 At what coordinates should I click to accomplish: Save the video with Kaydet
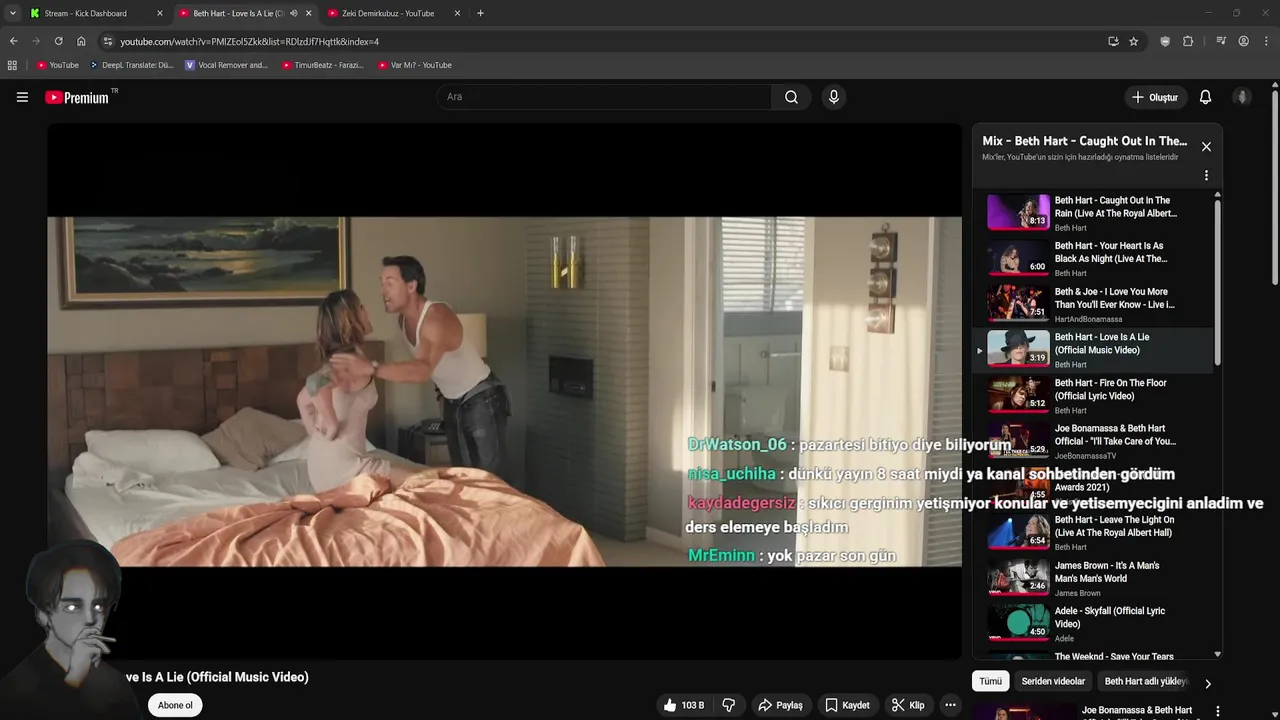847,705
